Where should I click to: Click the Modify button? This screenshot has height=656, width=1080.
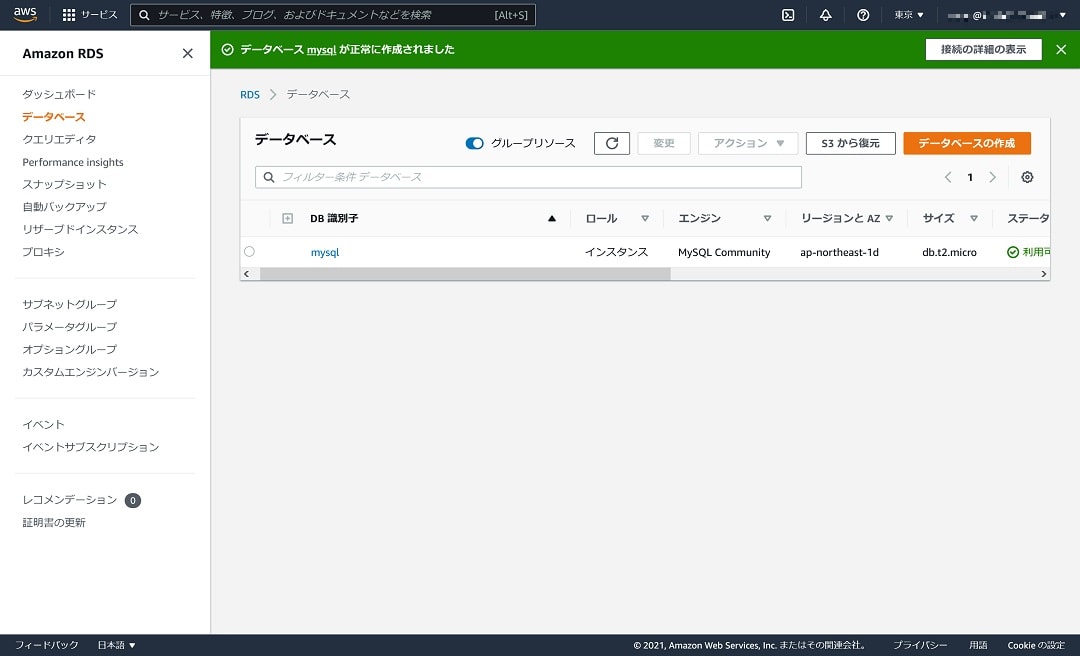pos(664,143)
